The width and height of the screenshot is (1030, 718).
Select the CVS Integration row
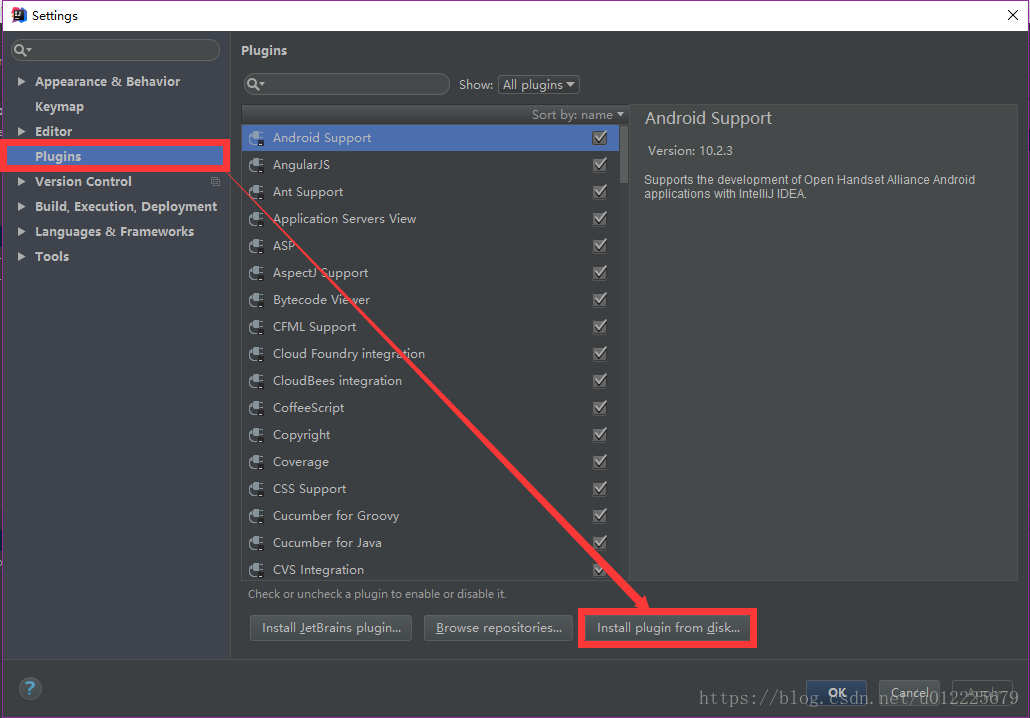click(430, 569)
